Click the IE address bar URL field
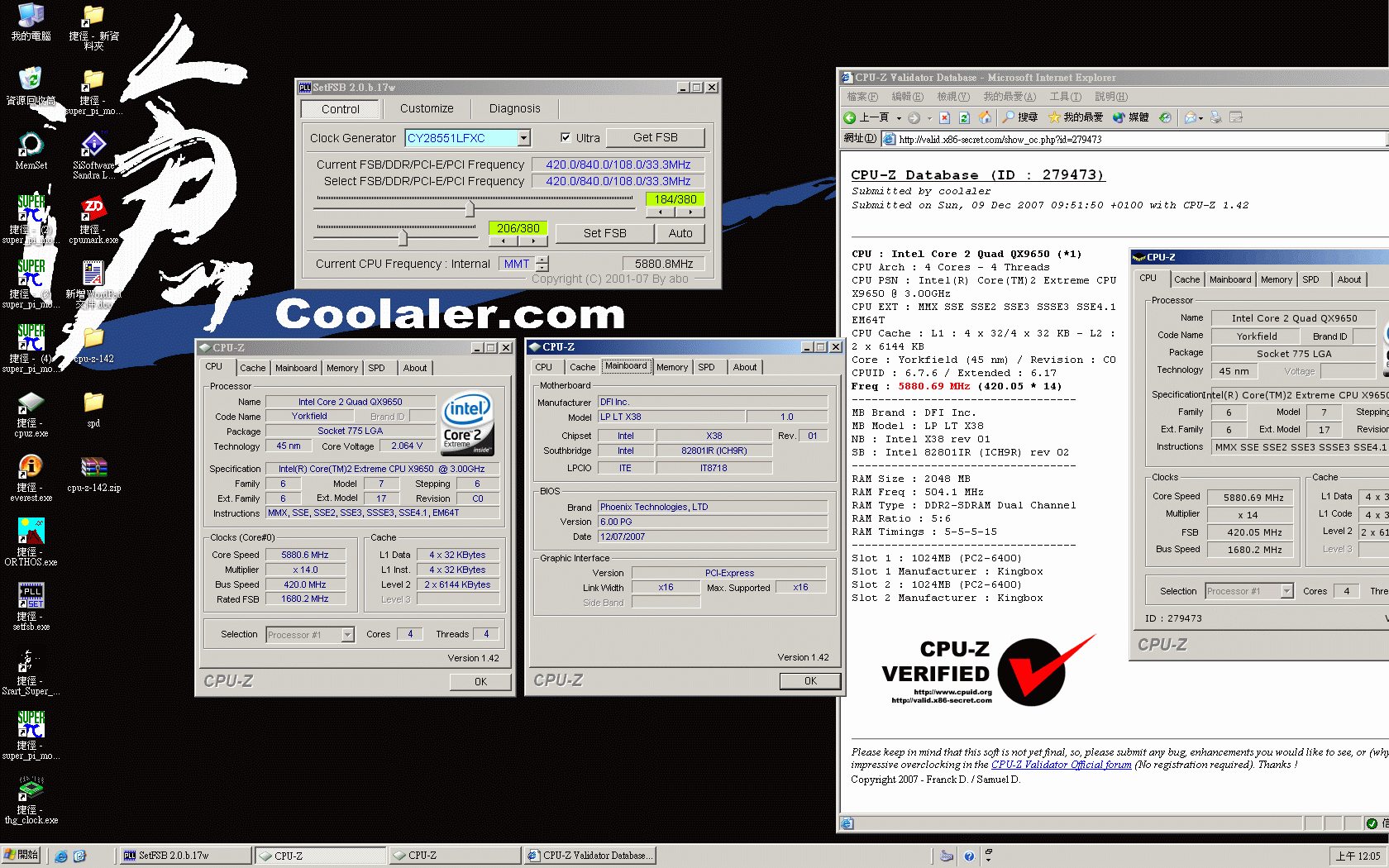Viewport: 1389px width, 868px height. pyautogui.click(x=1133, y=139)
